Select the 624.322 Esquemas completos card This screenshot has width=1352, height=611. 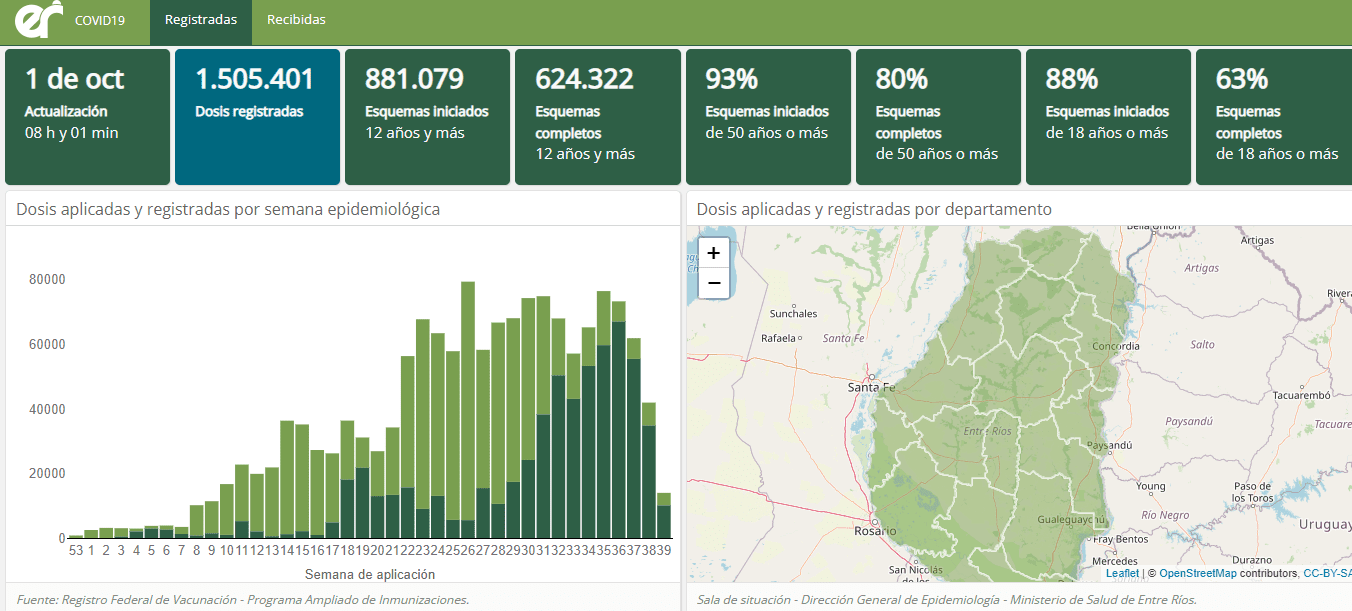(597, 117)
